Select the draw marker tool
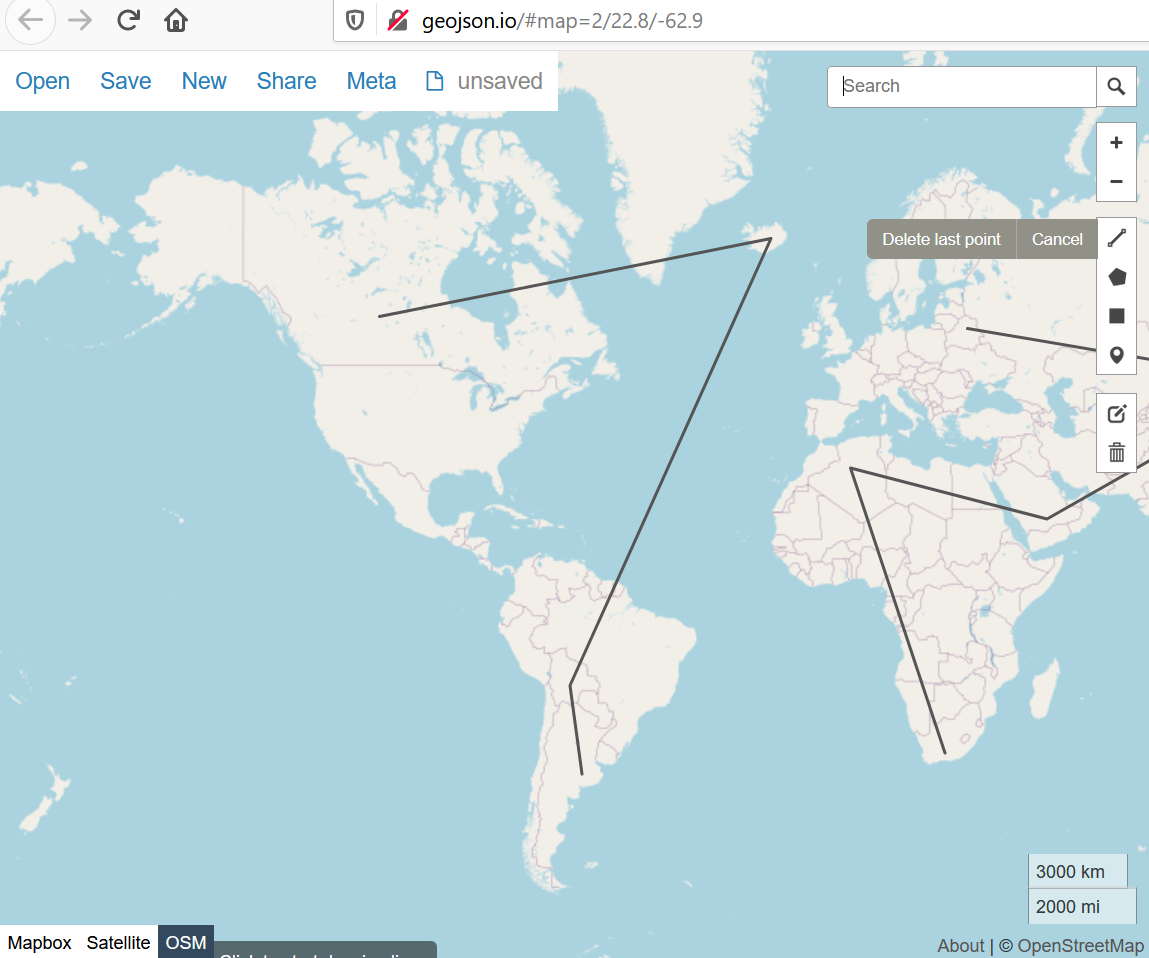Viewport: 1149px width, 958px height. click(1116, 355)
